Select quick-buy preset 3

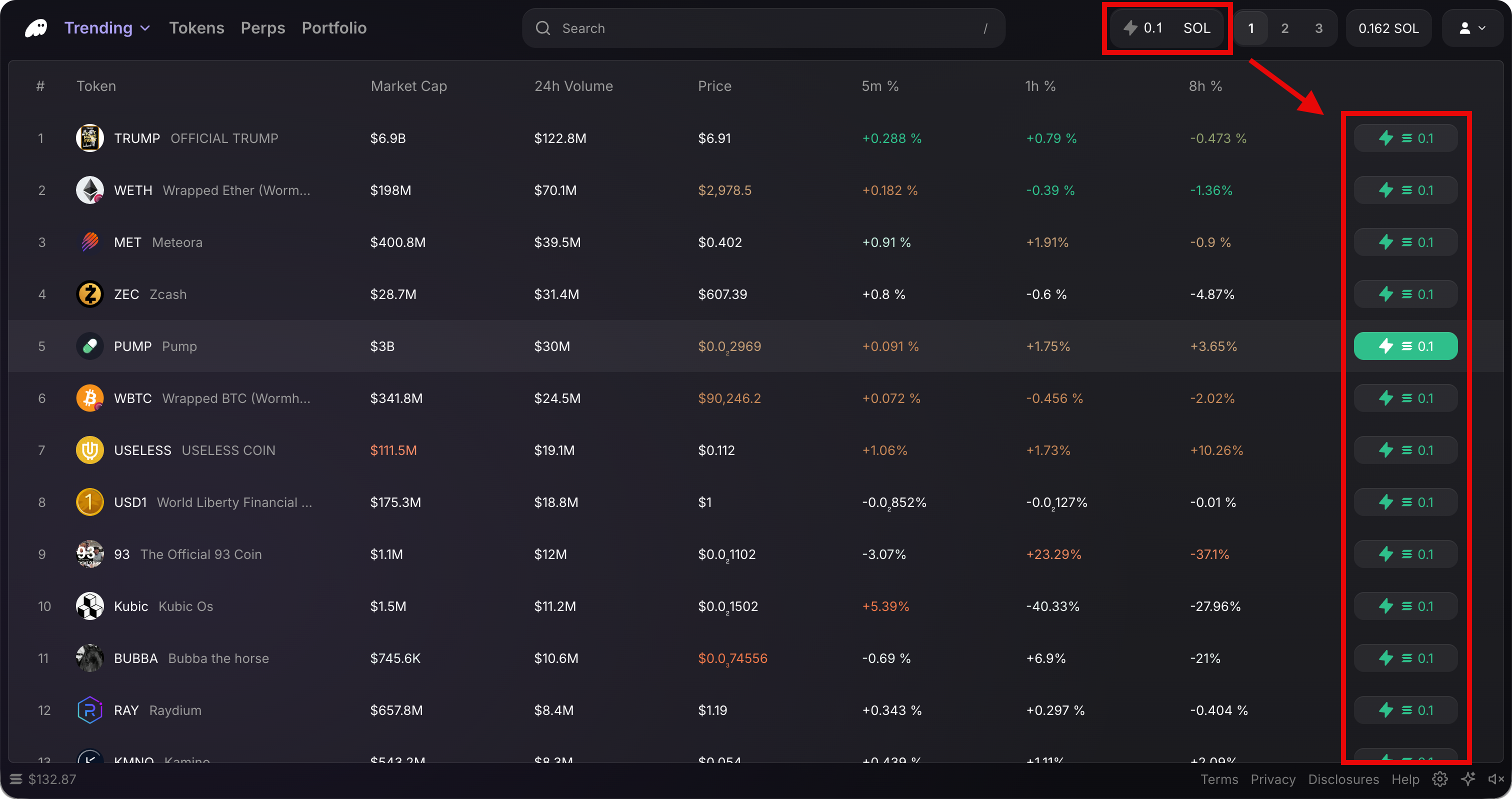pos(1319,27)
